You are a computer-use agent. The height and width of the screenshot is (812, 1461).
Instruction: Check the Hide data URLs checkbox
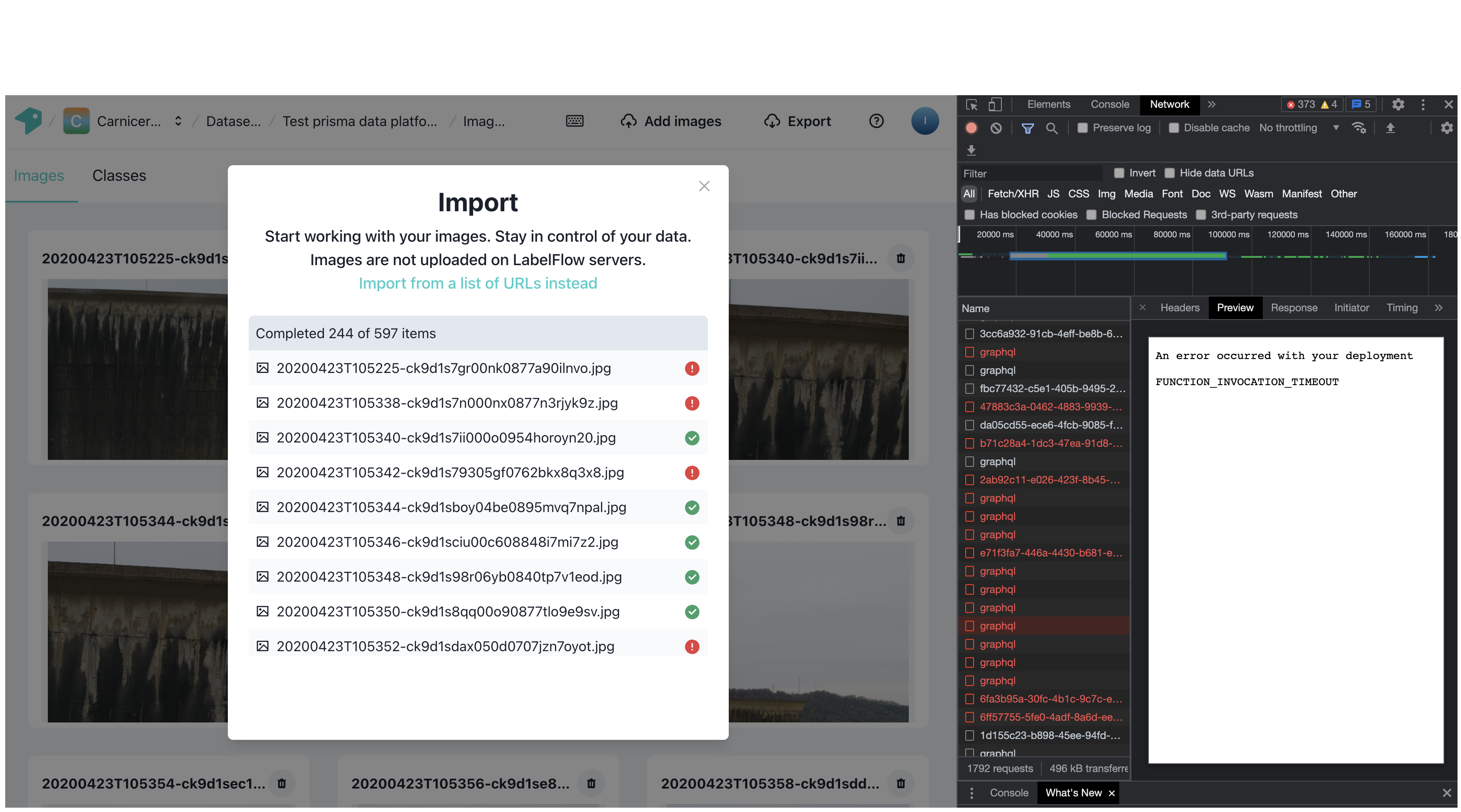[x=1170, y=173]
